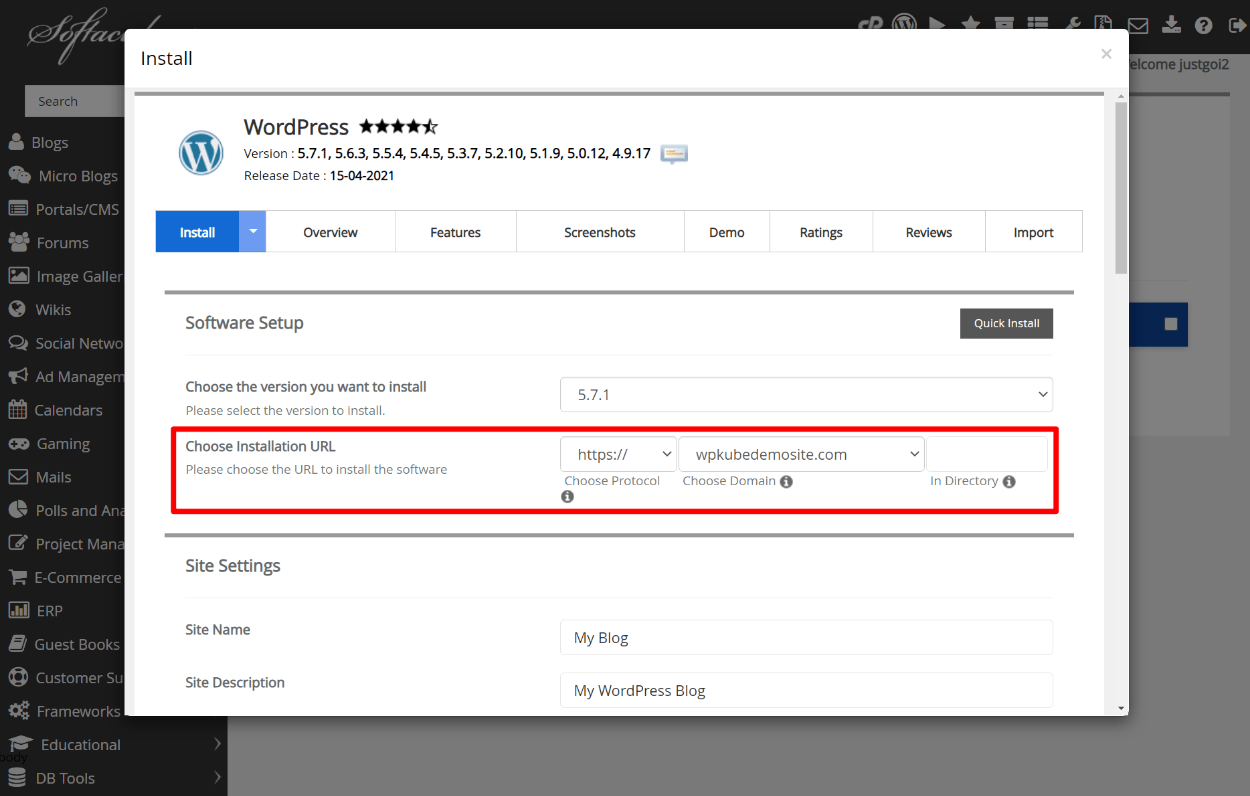Click the Project Management edit icon
1250x796 pixels.
tap(18, 543)
